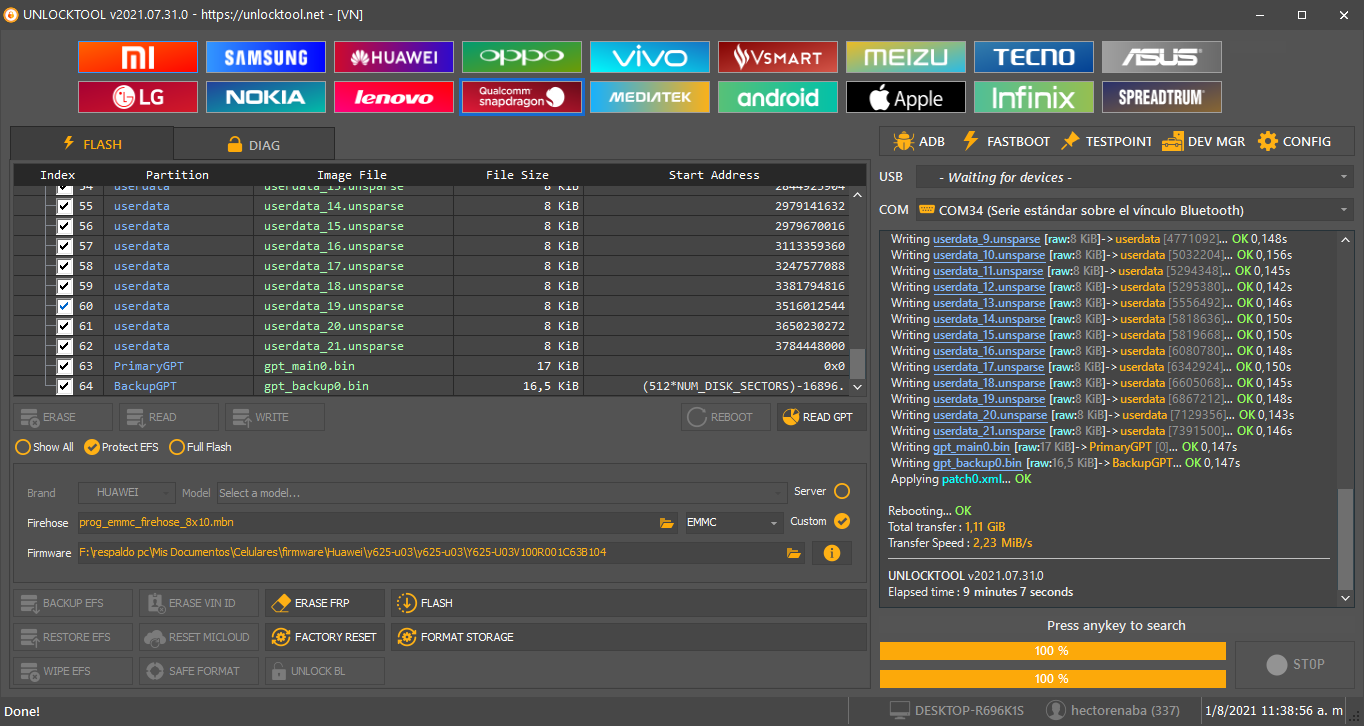Viewport: 1364px width, 726px height.
Task: Select the Android tile
Action: pyautogui.click(x=778, y=97)
